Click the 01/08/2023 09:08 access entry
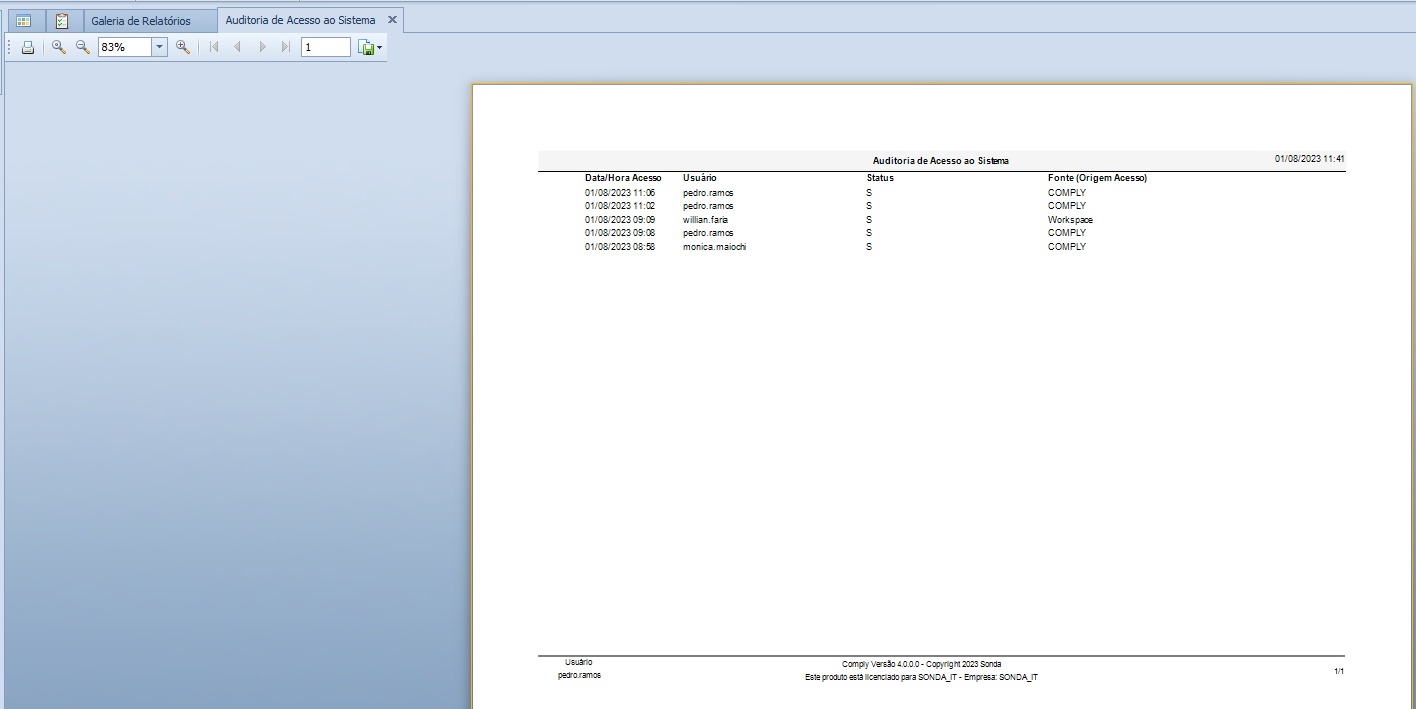This screenshot has height=709, width=1416. [x=620, y=233]
